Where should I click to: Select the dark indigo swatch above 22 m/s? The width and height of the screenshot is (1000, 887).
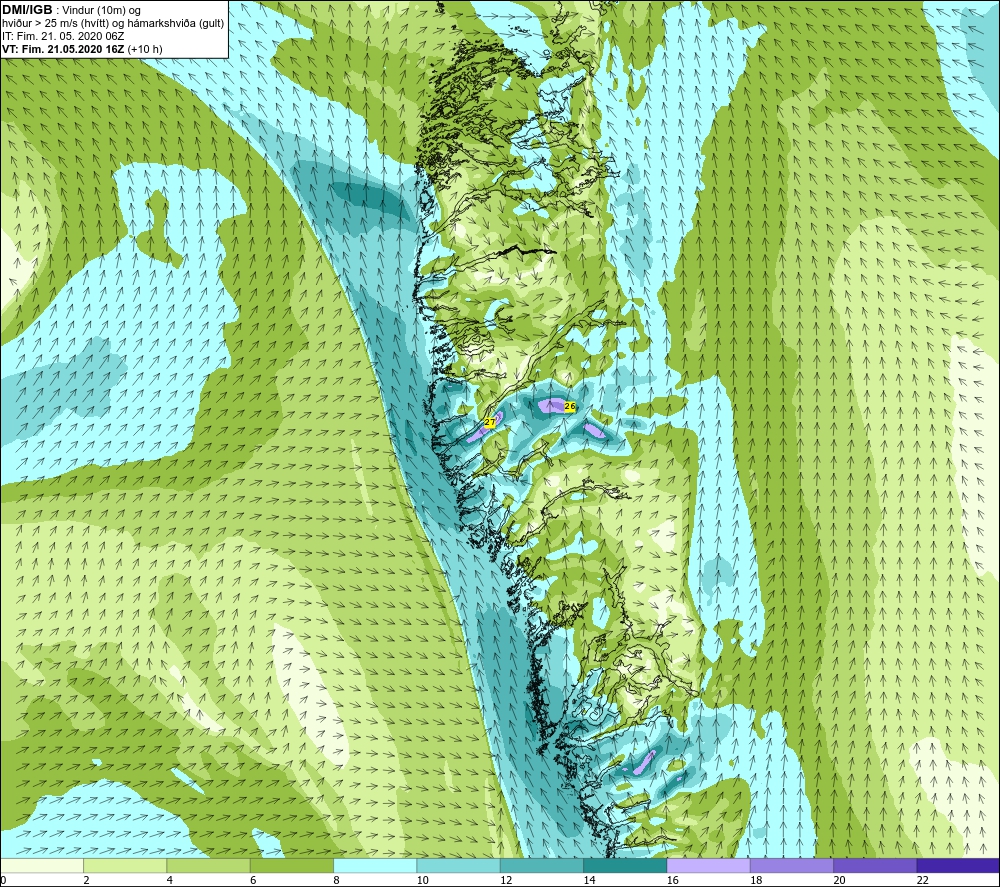pos(958,865)
